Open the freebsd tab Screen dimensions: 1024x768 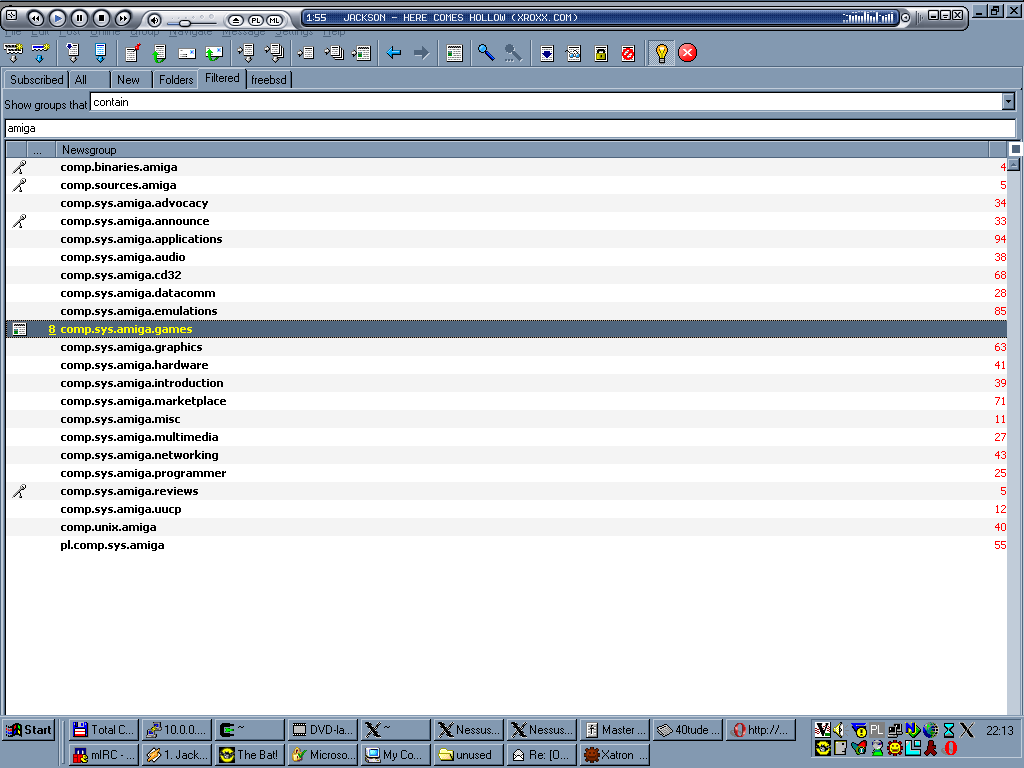(x=270, y=80)
